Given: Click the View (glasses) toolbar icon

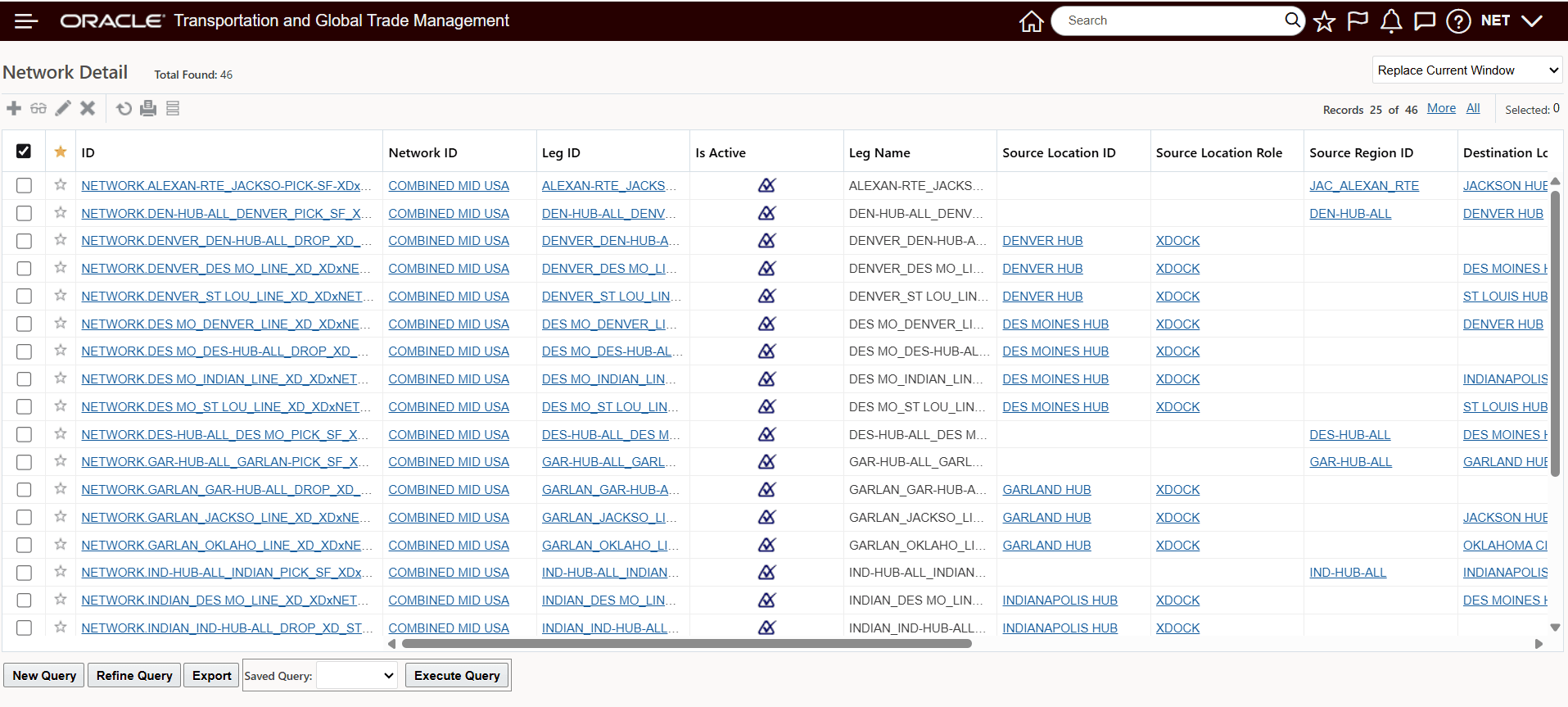Looking at the screenshot, I should tap(38, 108).
